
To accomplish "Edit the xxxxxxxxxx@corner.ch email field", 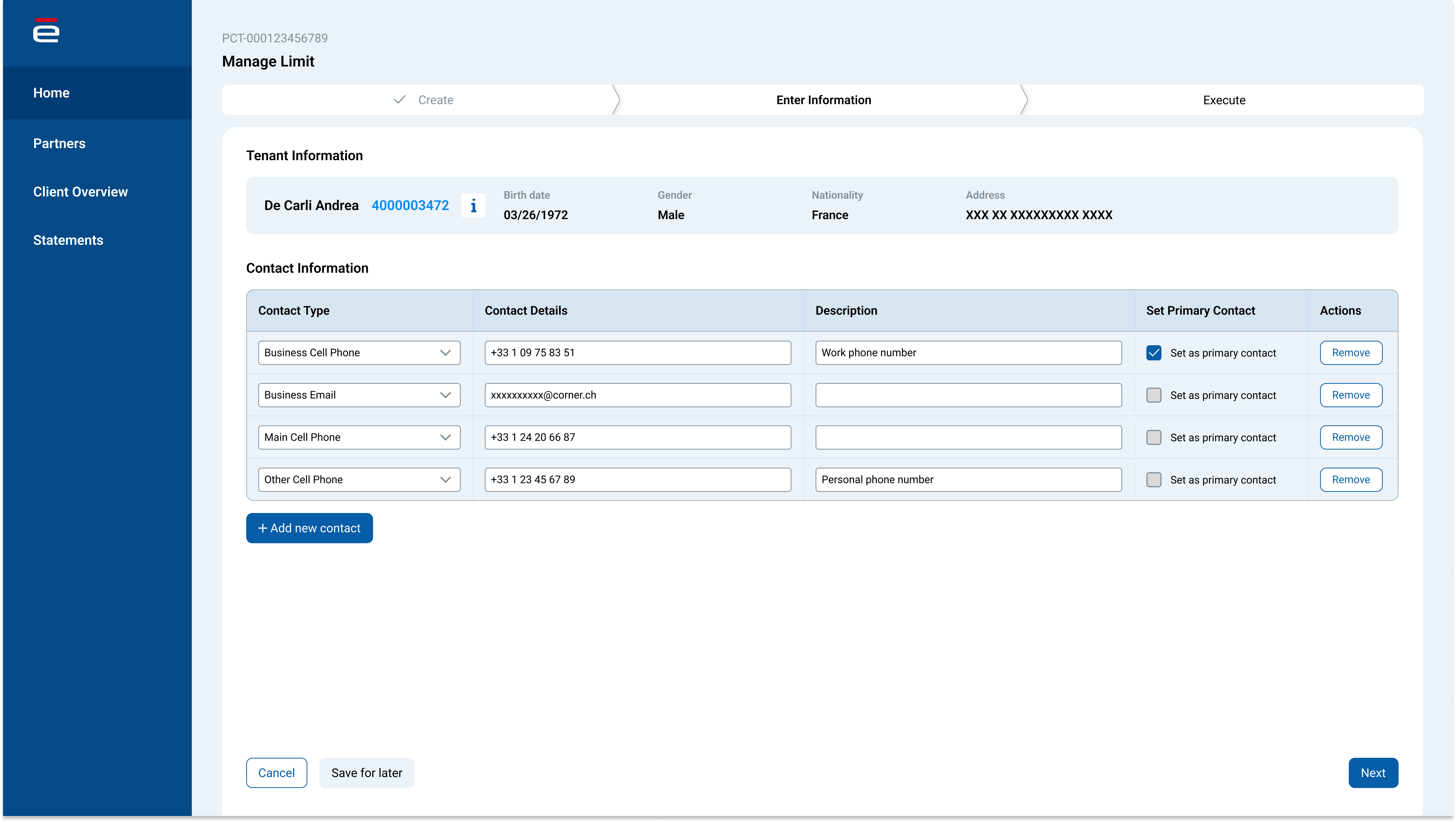I will click(x=638, y=395).
